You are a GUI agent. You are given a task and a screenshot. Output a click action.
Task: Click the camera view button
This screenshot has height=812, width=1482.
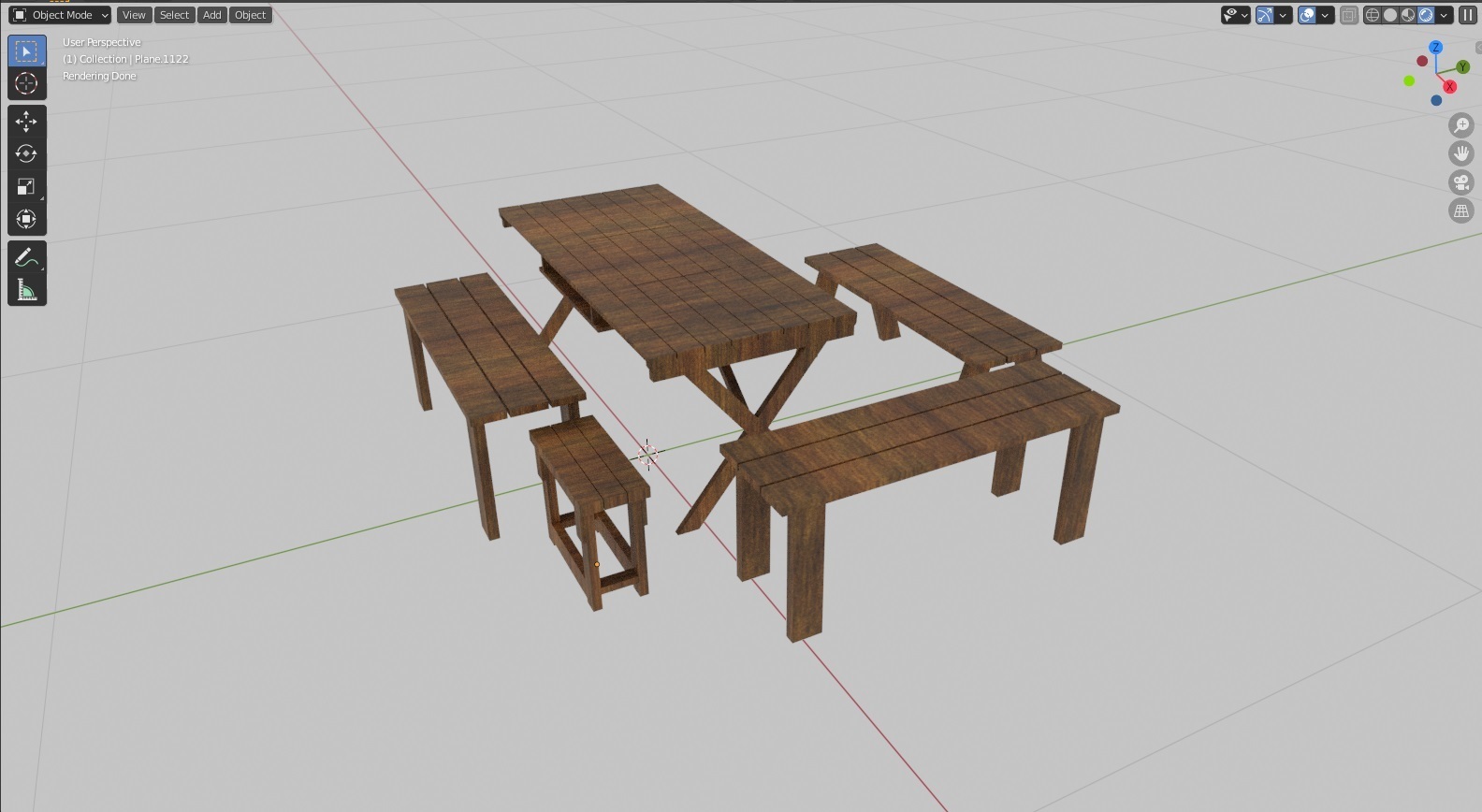(x=1461, y=182)
